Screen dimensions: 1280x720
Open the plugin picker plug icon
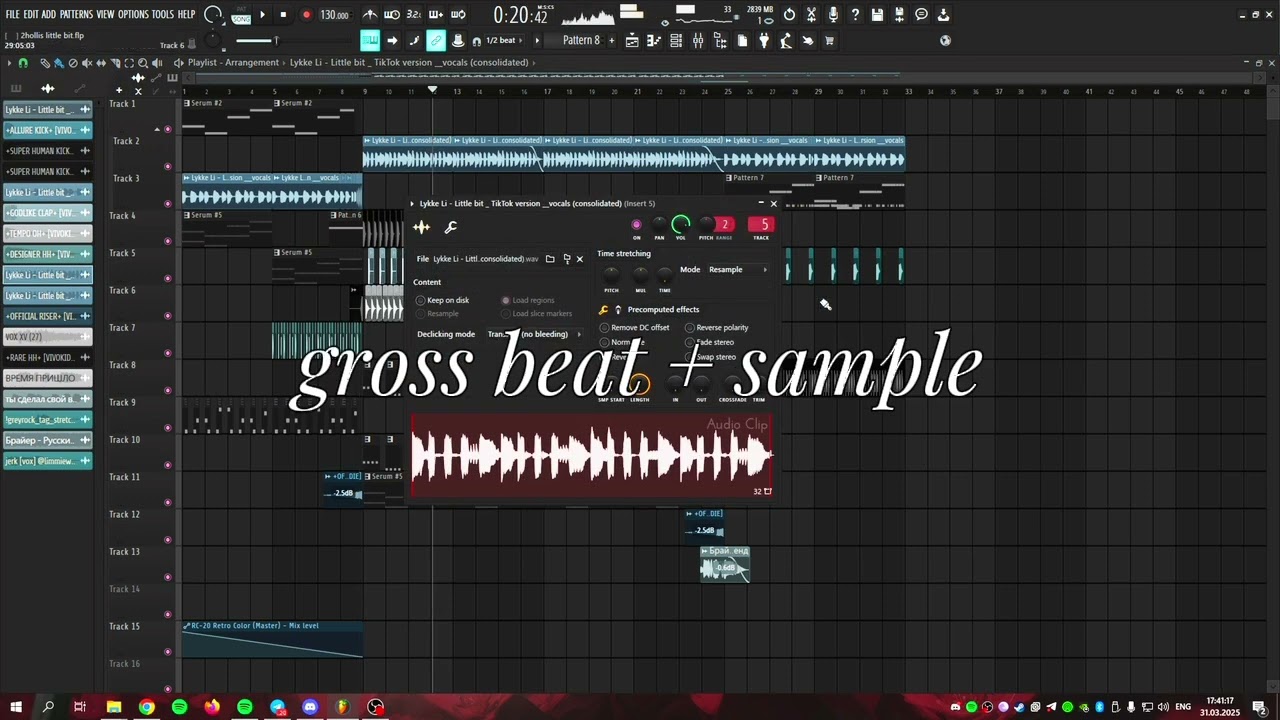click(x=764, y=41)
